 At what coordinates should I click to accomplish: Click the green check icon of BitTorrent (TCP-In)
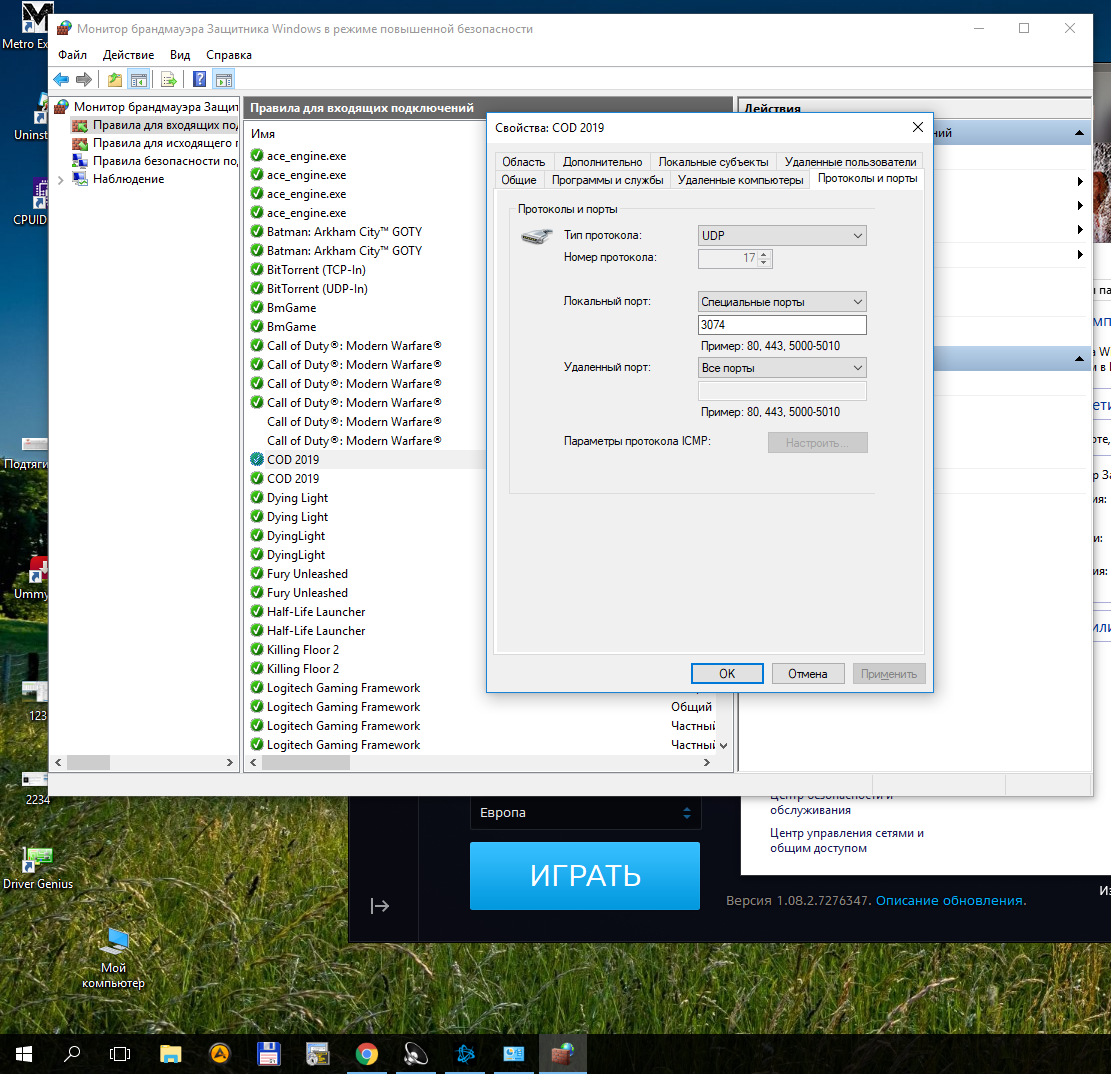click(257, 269)
